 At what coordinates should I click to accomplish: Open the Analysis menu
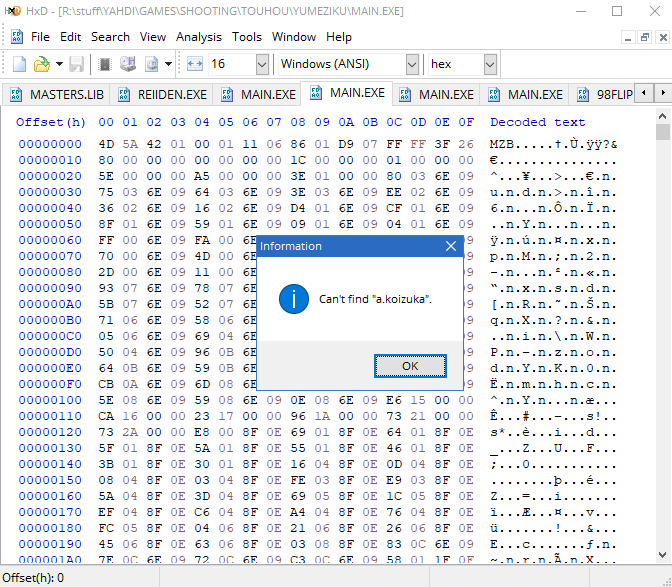pos(199,37)
